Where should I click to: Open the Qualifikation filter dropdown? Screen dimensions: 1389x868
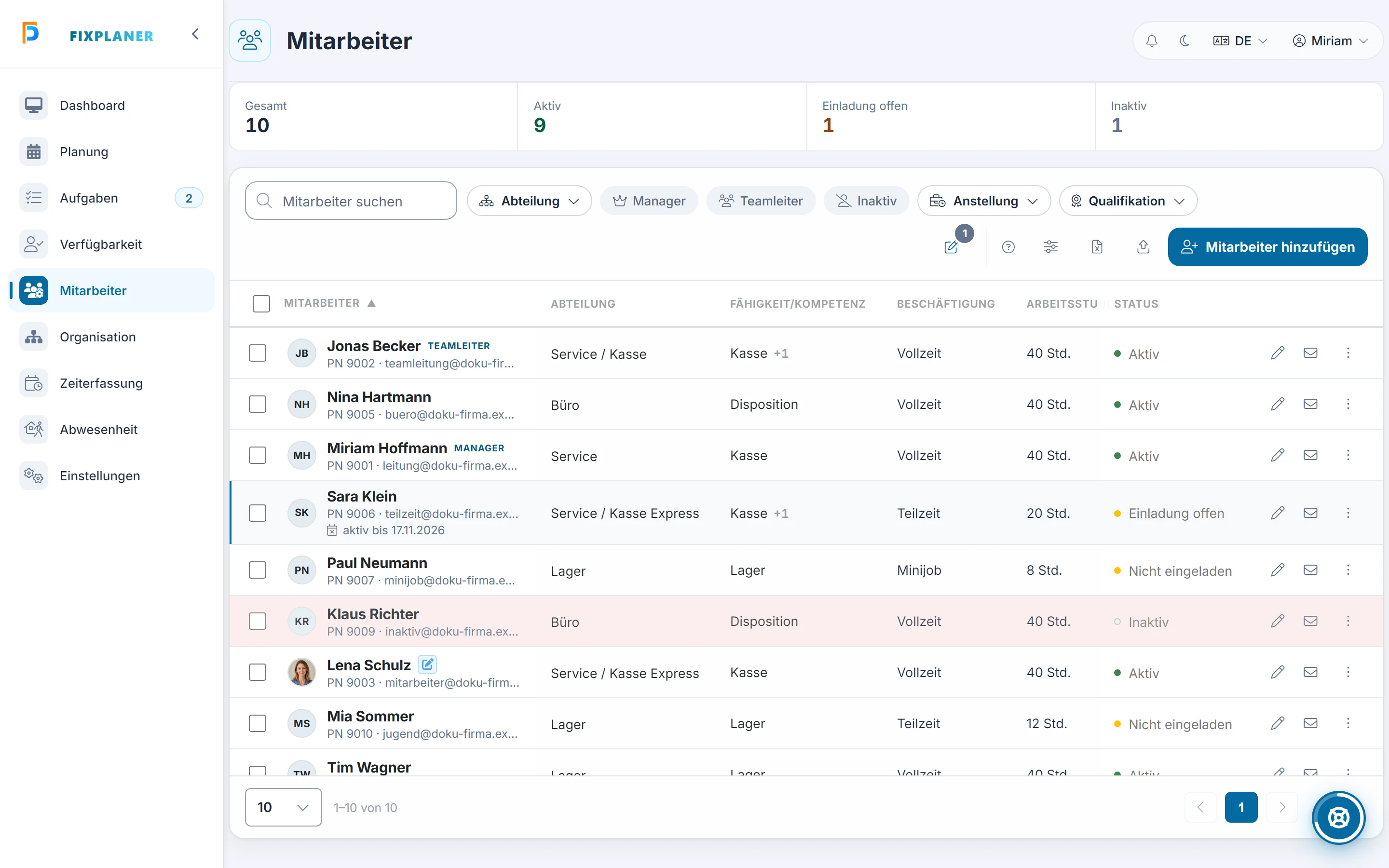(x=1128, y=201)
